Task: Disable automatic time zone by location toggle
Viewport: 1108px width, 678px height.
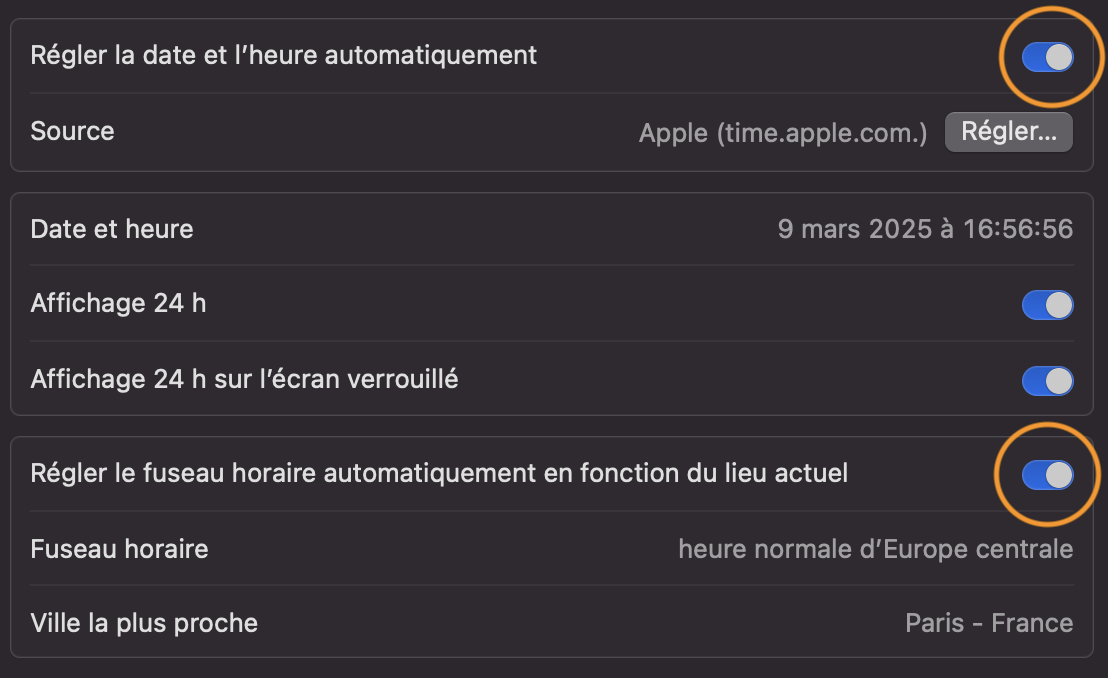Action: tap(1047, 475)
